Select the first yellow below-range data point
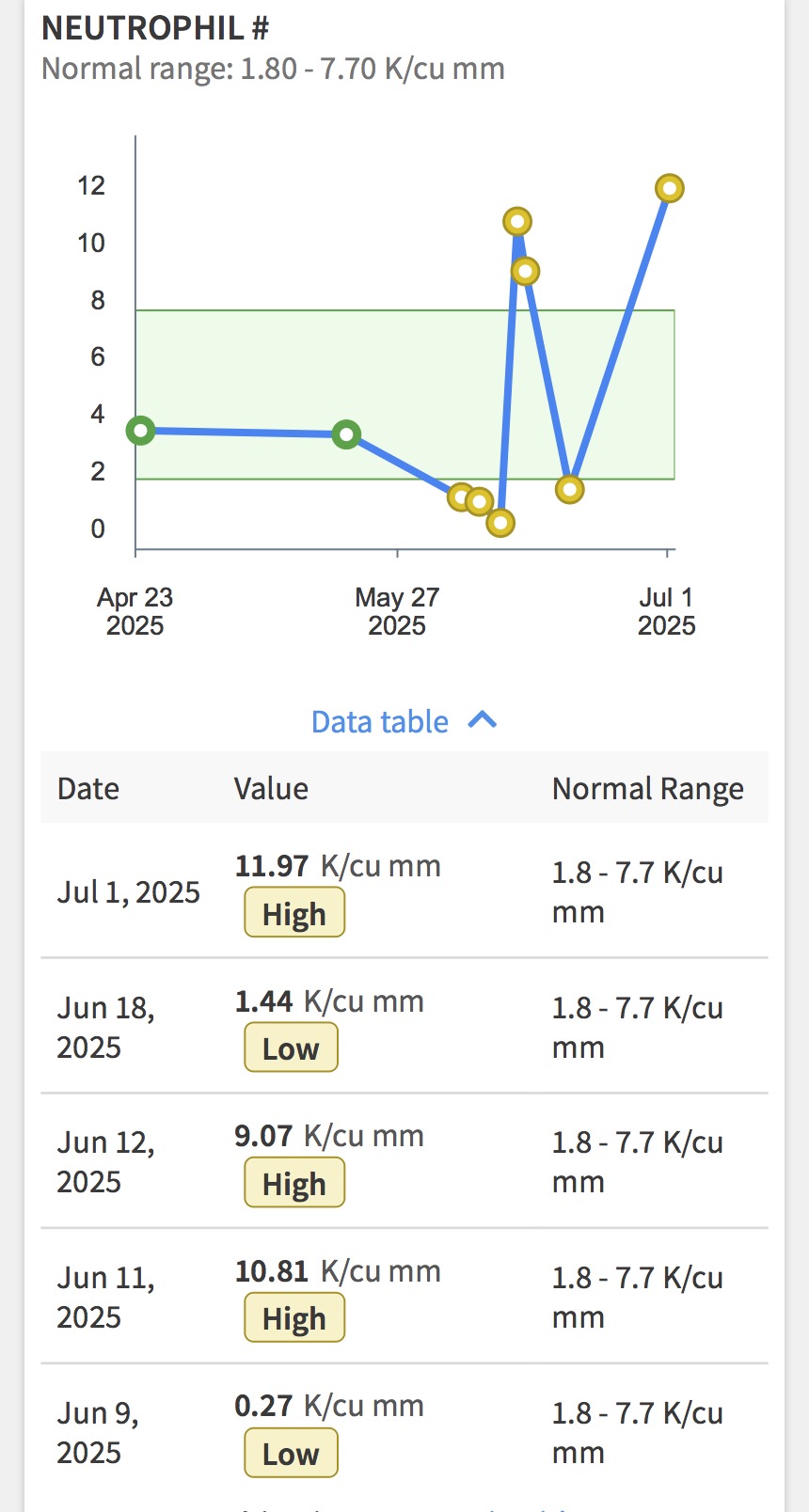The height and width of the screenshot is (1512, 809). click(460, 496)
